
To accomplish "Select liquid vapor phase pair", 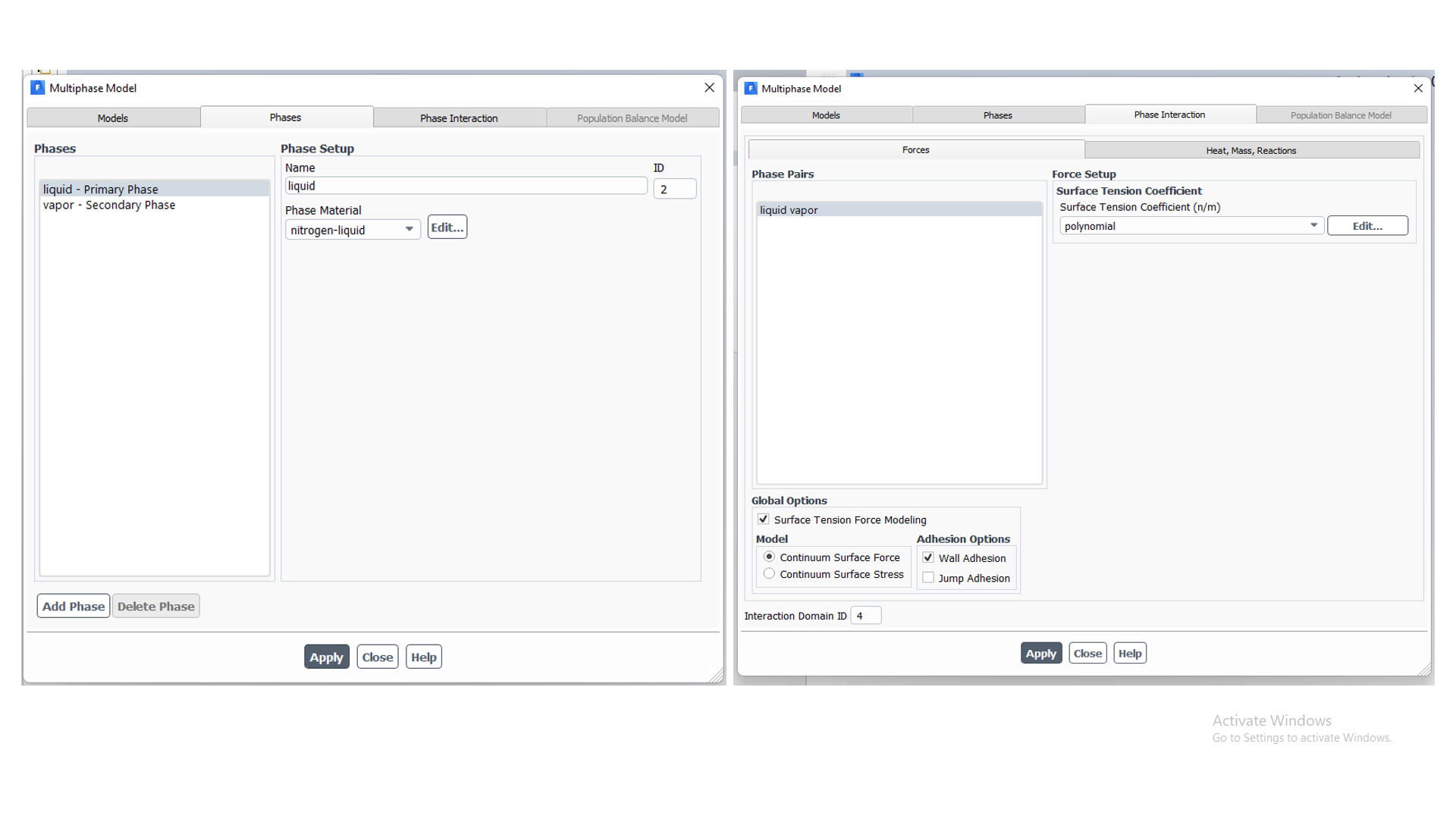I will pos(789,210).
